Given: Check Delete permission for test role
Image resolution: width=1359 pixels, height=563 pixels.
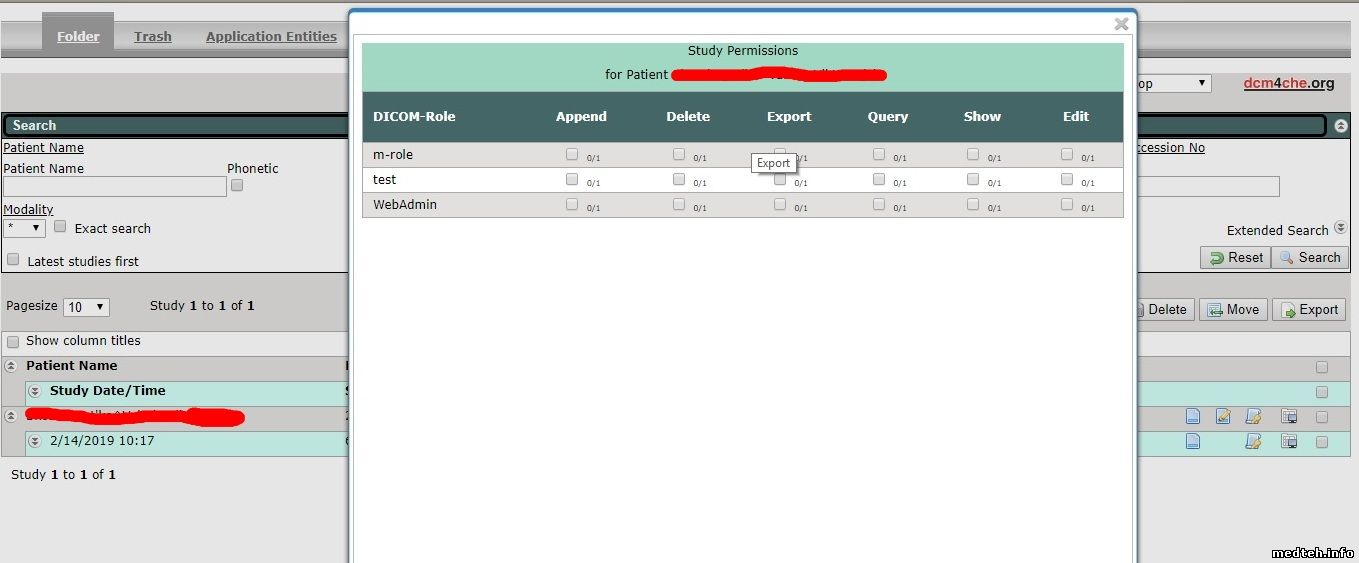Looking at the screenshot, I should click(x=679, y=179).
